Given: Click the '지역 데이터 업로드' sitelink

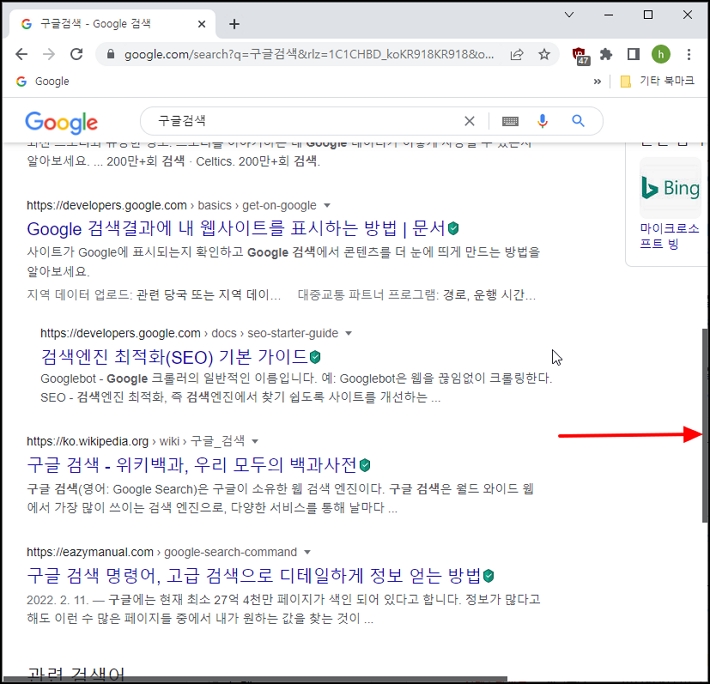Looking at the screenshot, I should tap(79, 295).
